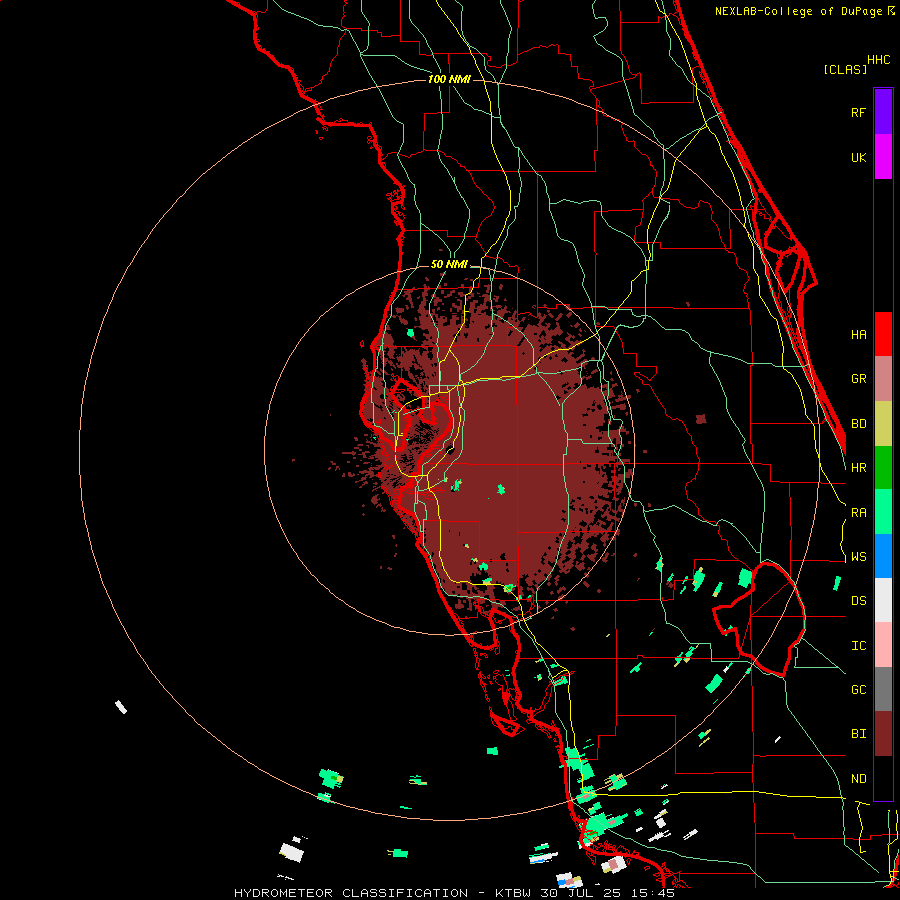The image size is (900, 900).
Task: Click the 'GC' legend label
Action: (858, 690)
